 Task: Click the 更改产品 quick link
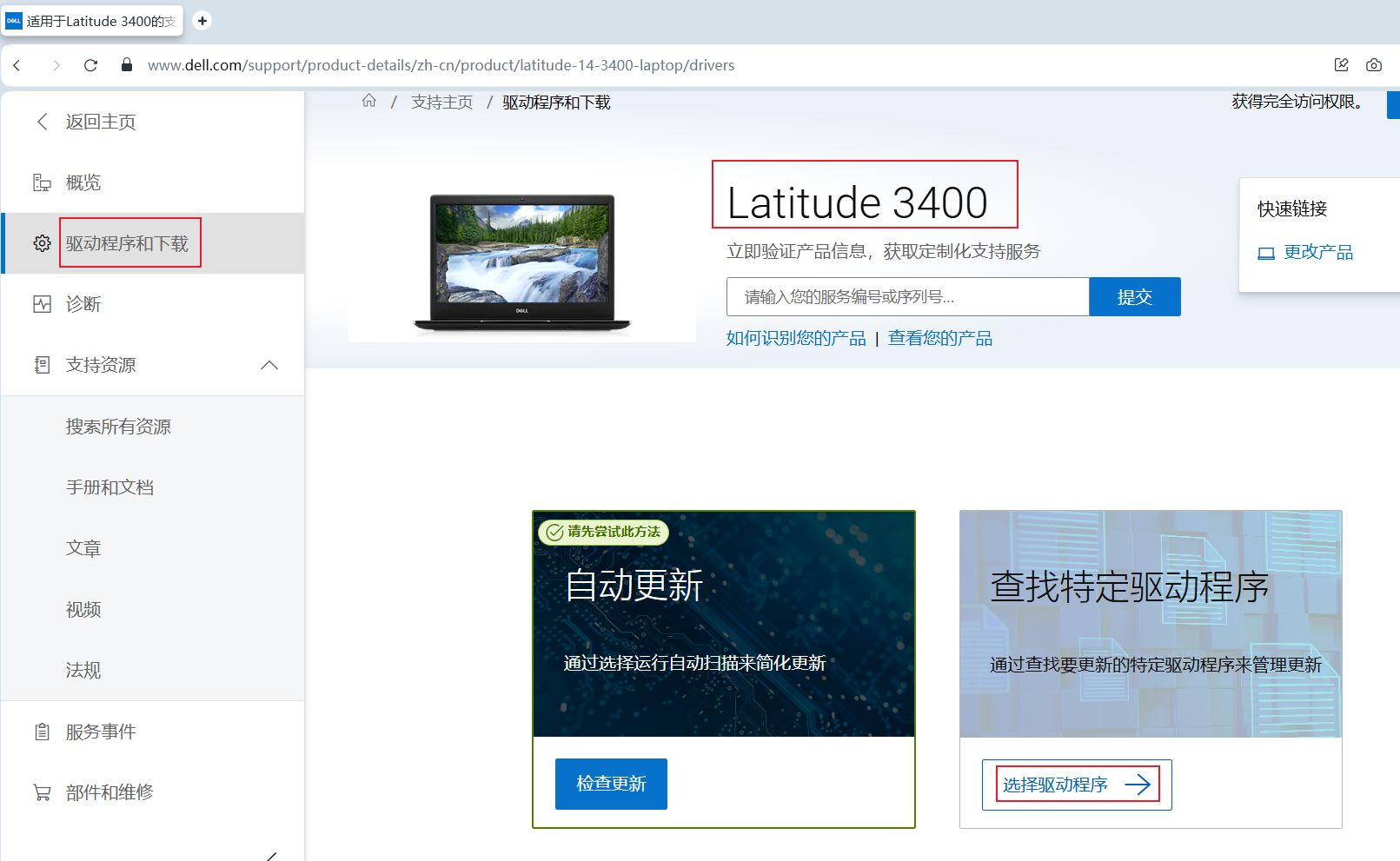[1317, 252]
